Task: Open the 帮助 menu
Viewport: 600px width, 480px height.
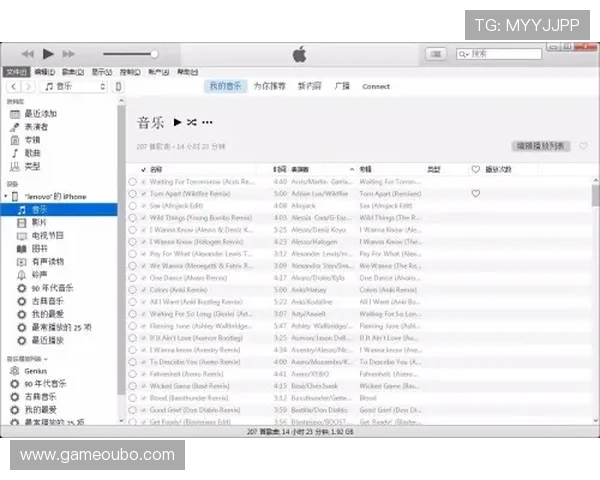Action: coord(188,72)
